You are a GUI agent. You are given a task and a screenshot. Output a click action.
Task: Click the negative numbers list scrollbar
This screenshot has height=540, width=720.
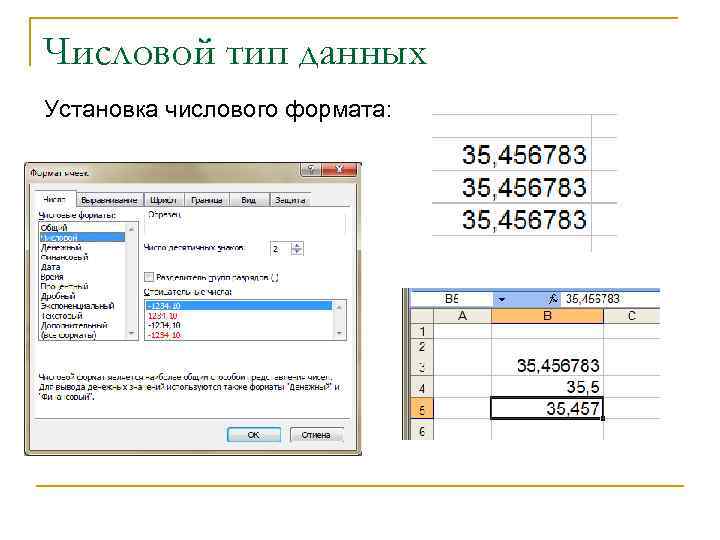tap(339, 320)
